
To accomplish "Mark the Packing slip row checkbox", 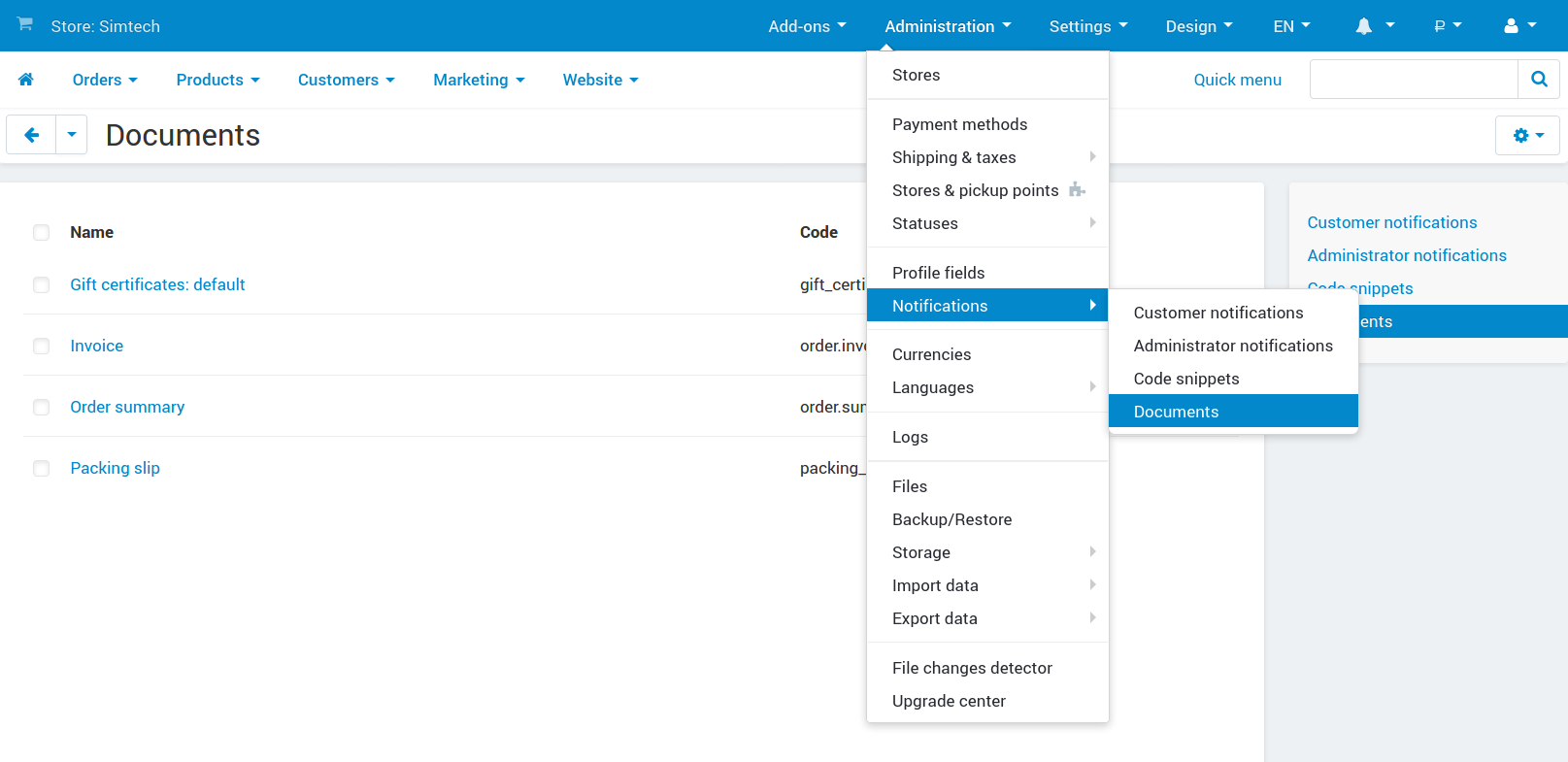I will click(x=41, y=468).
